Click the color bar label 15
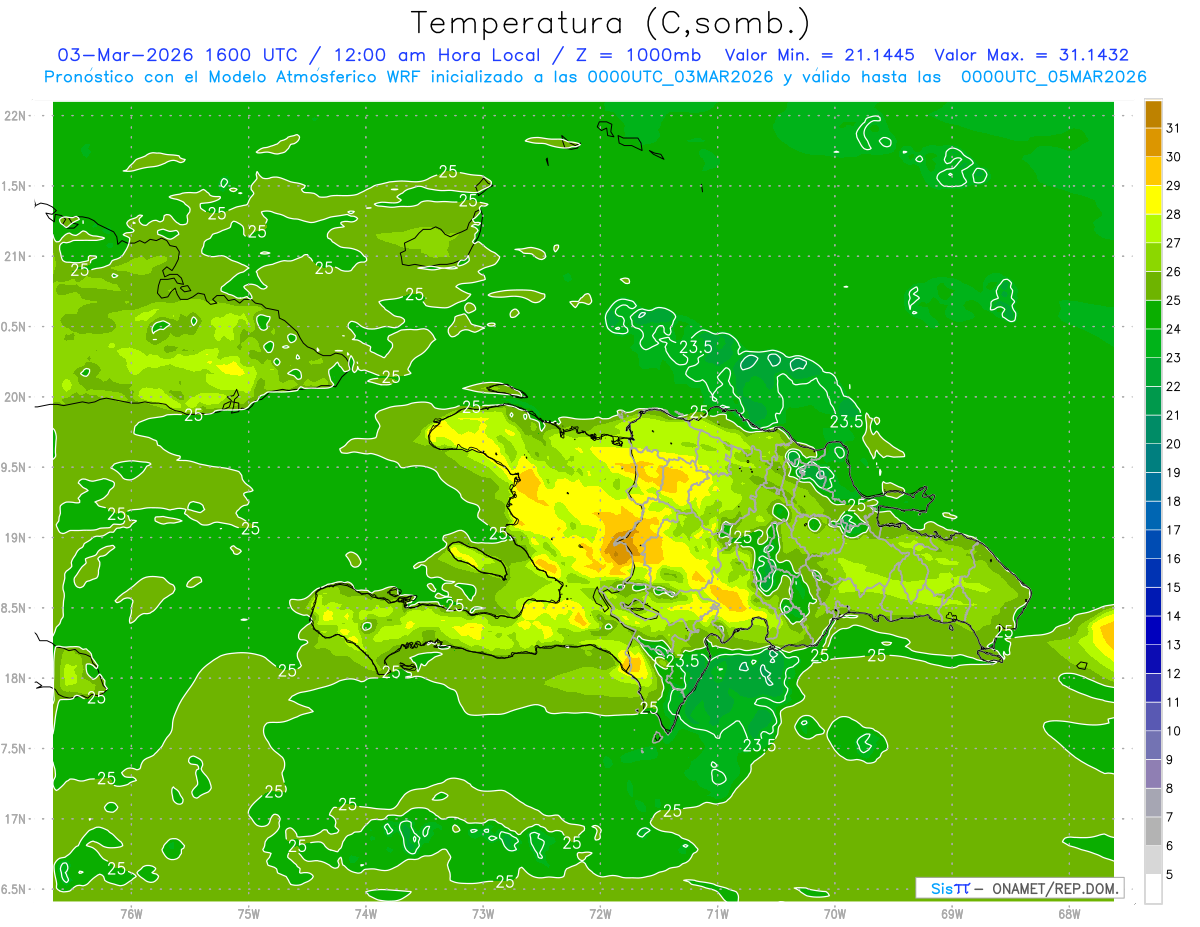Image resolution: width=1200 pixels, height=927 pixels. (x=1174, y=587)
